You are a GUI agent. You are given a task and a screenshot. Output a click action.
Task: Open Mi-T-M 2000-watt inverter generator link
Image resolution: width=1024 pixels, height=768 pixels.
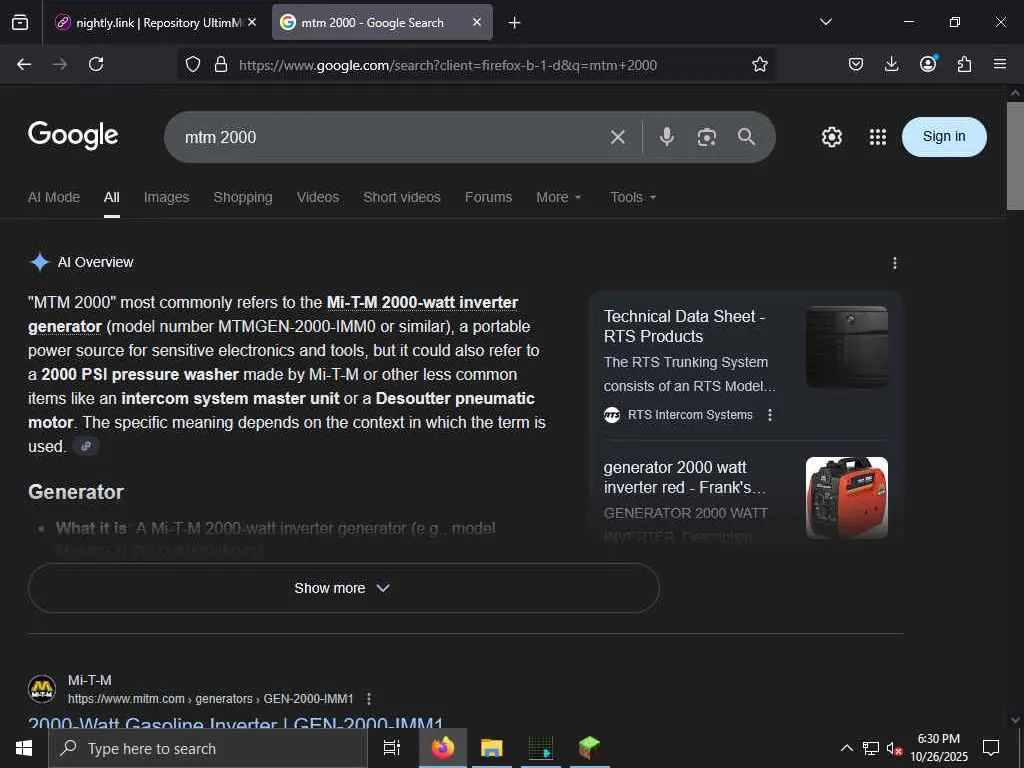(423, 303)
